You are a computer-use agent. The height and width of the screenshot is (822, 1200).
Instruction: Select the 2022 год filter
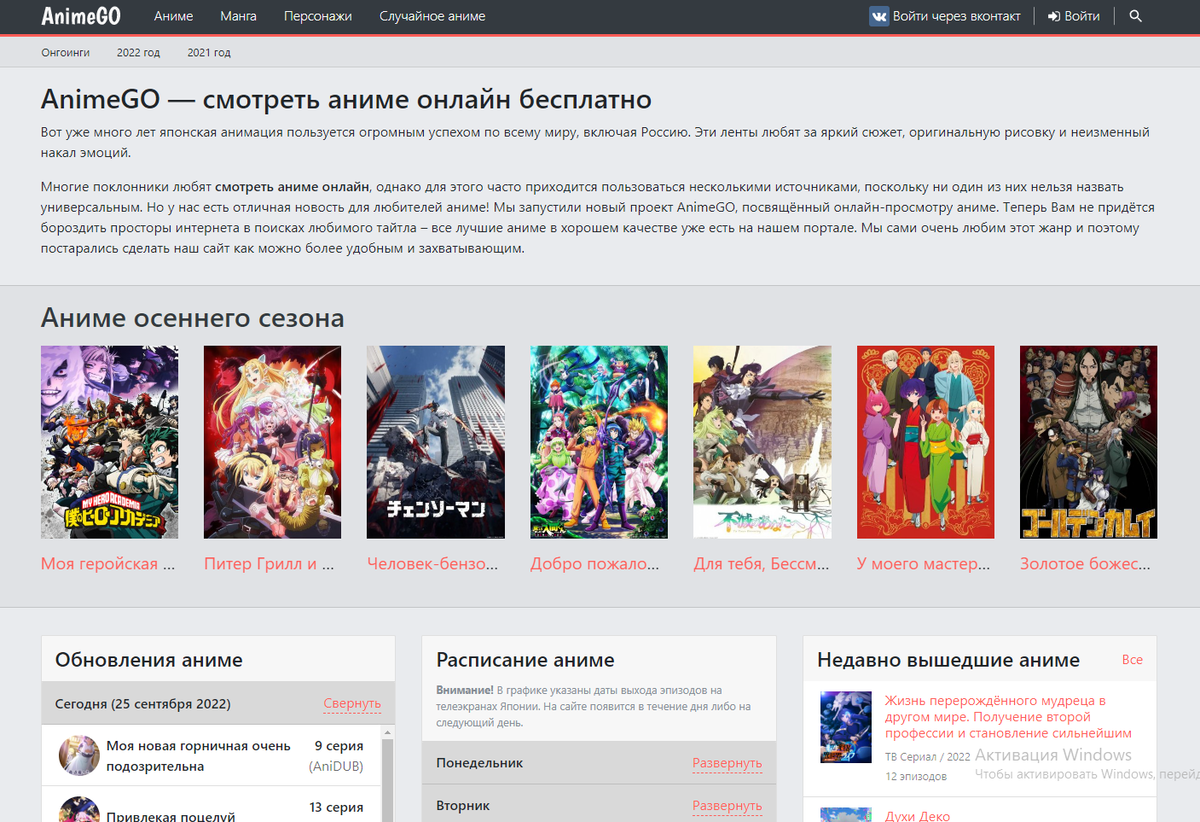point(138,52)
